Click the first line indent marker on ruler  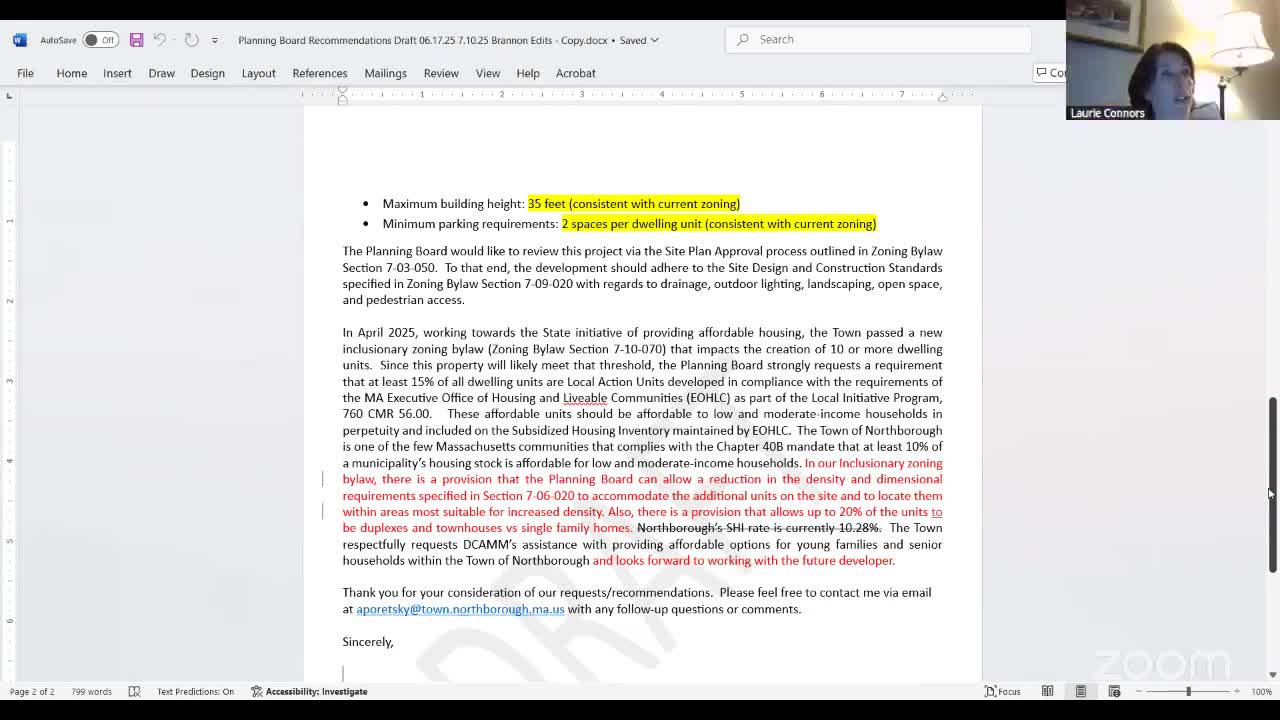coord(342,91)
